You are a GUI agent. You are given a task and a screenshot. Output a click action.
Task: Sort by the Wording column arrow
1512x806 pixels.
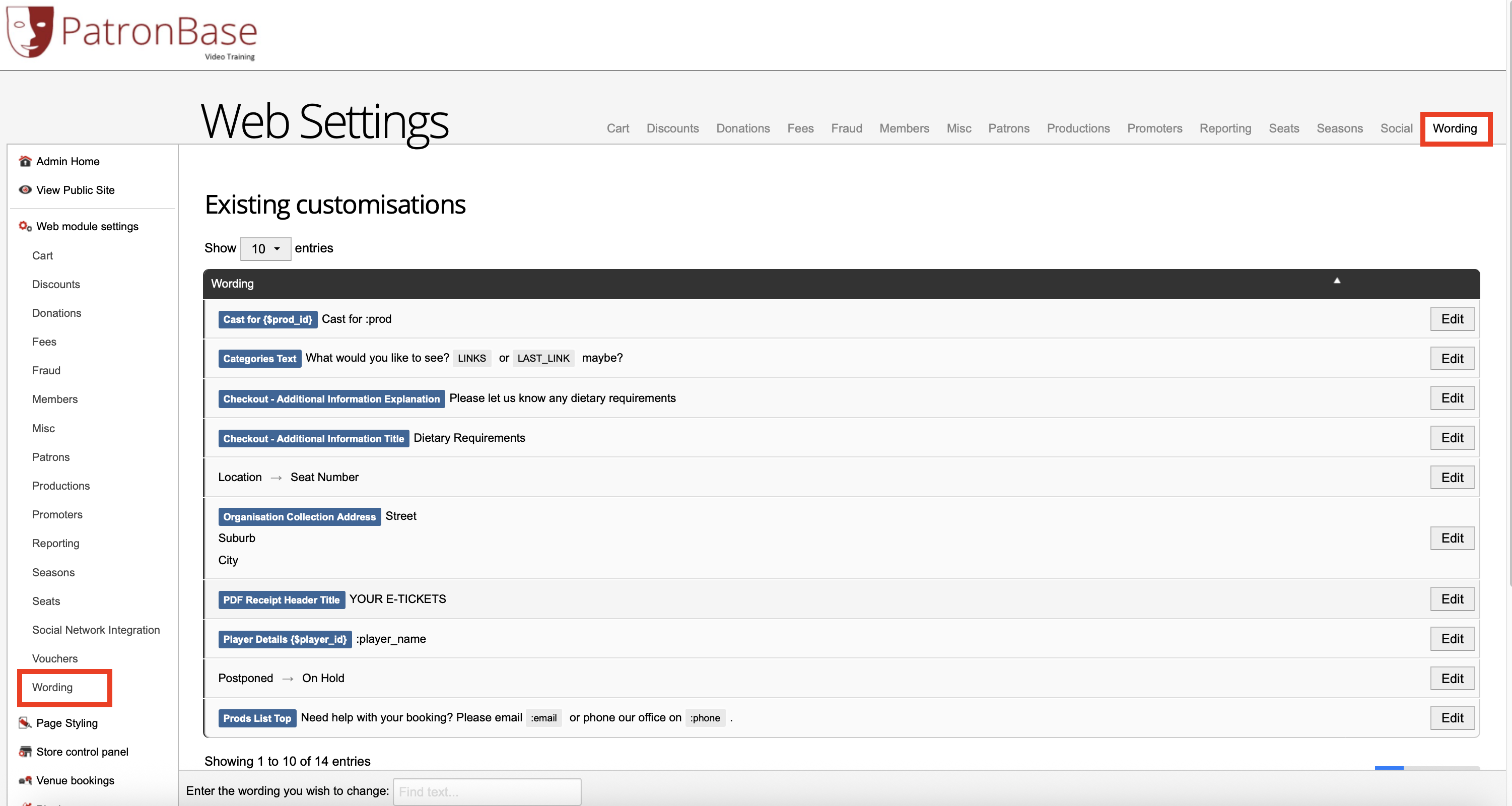click(1337, 281)
